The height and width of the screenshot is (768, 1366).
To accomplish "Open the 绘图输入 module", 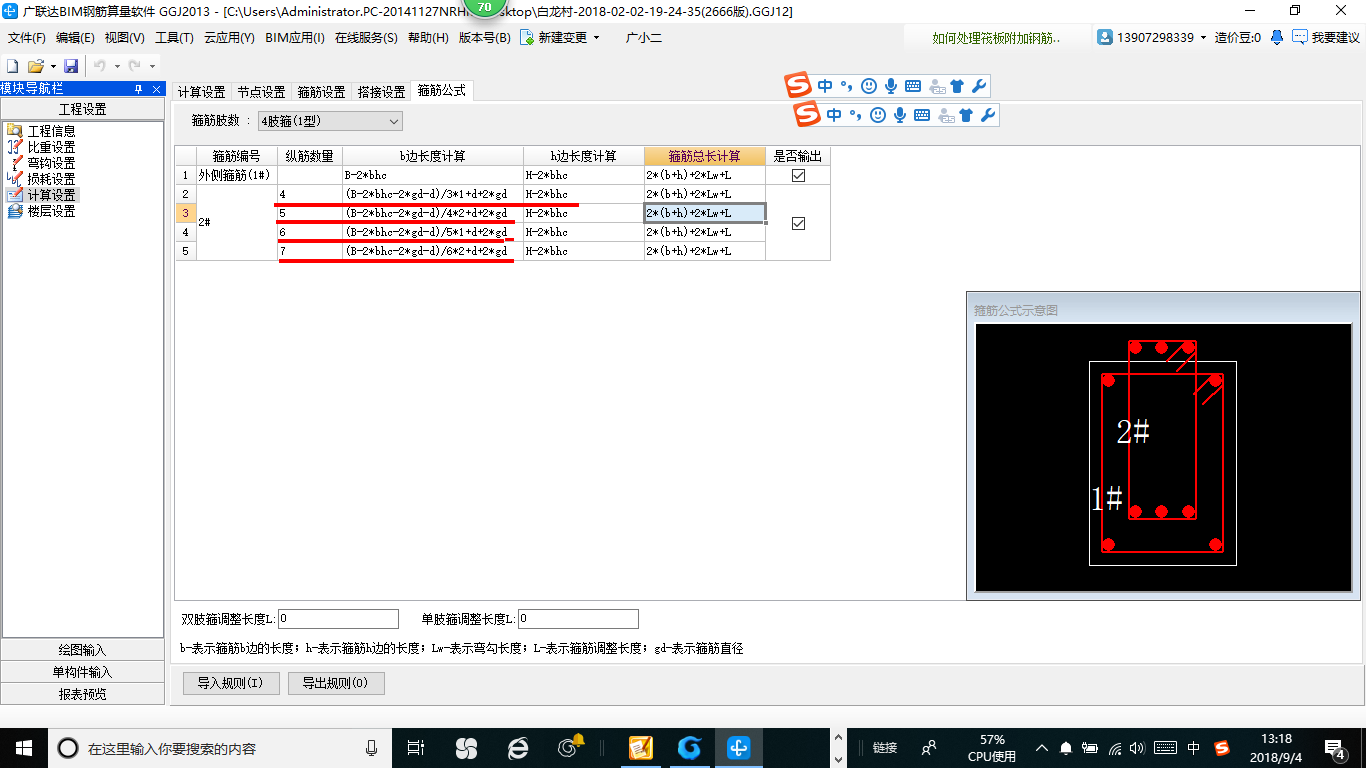I will 82,650.
